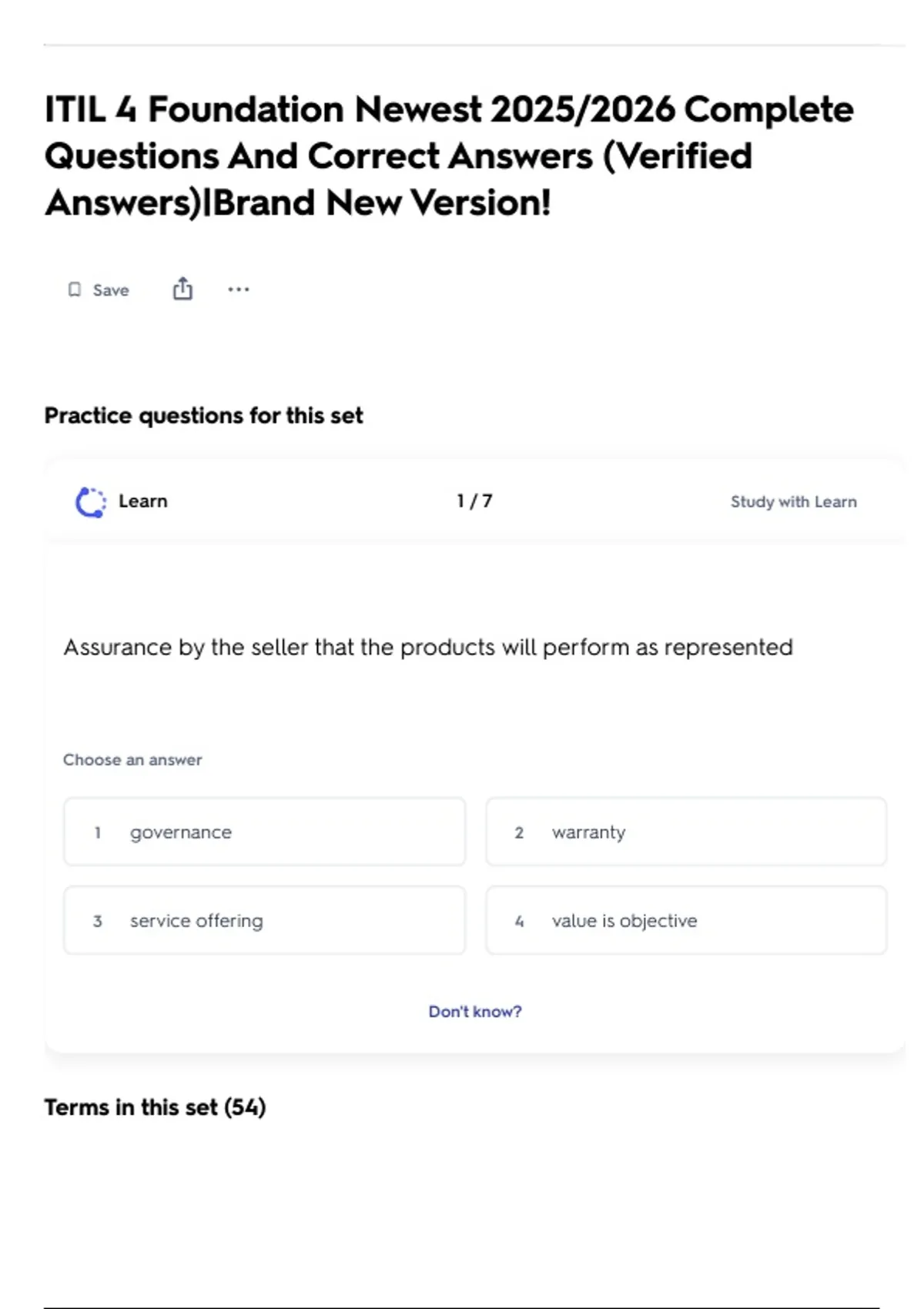Image resolution: width=924 pixels, height=1309 pixels.
Task: Select the answer option 'governance'
Action: 264,832
